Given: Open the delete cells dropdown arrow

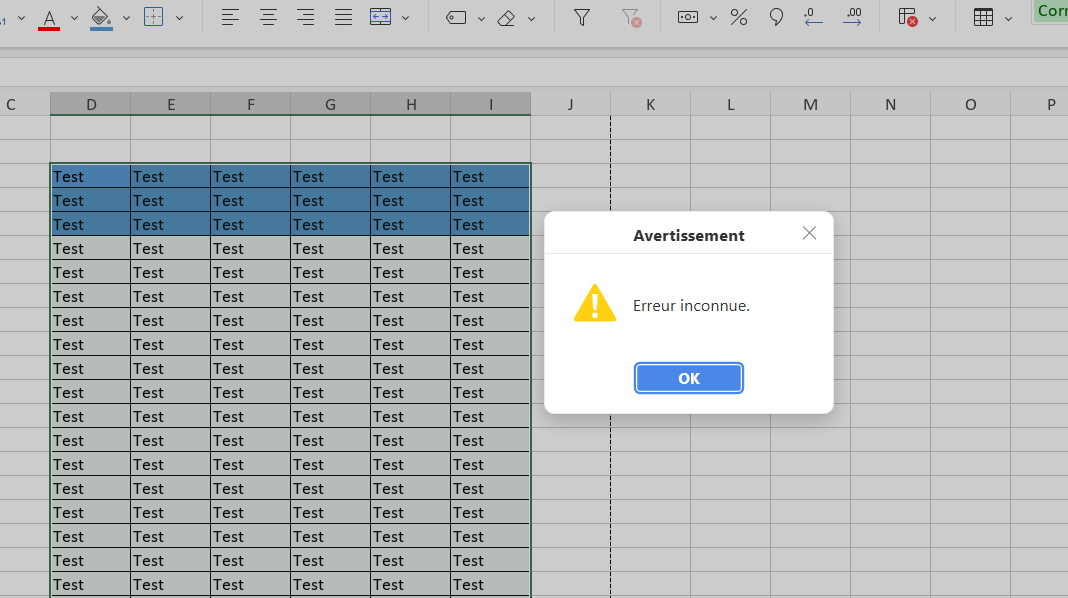Looking at the screenshot, I should tap(932, 18).
